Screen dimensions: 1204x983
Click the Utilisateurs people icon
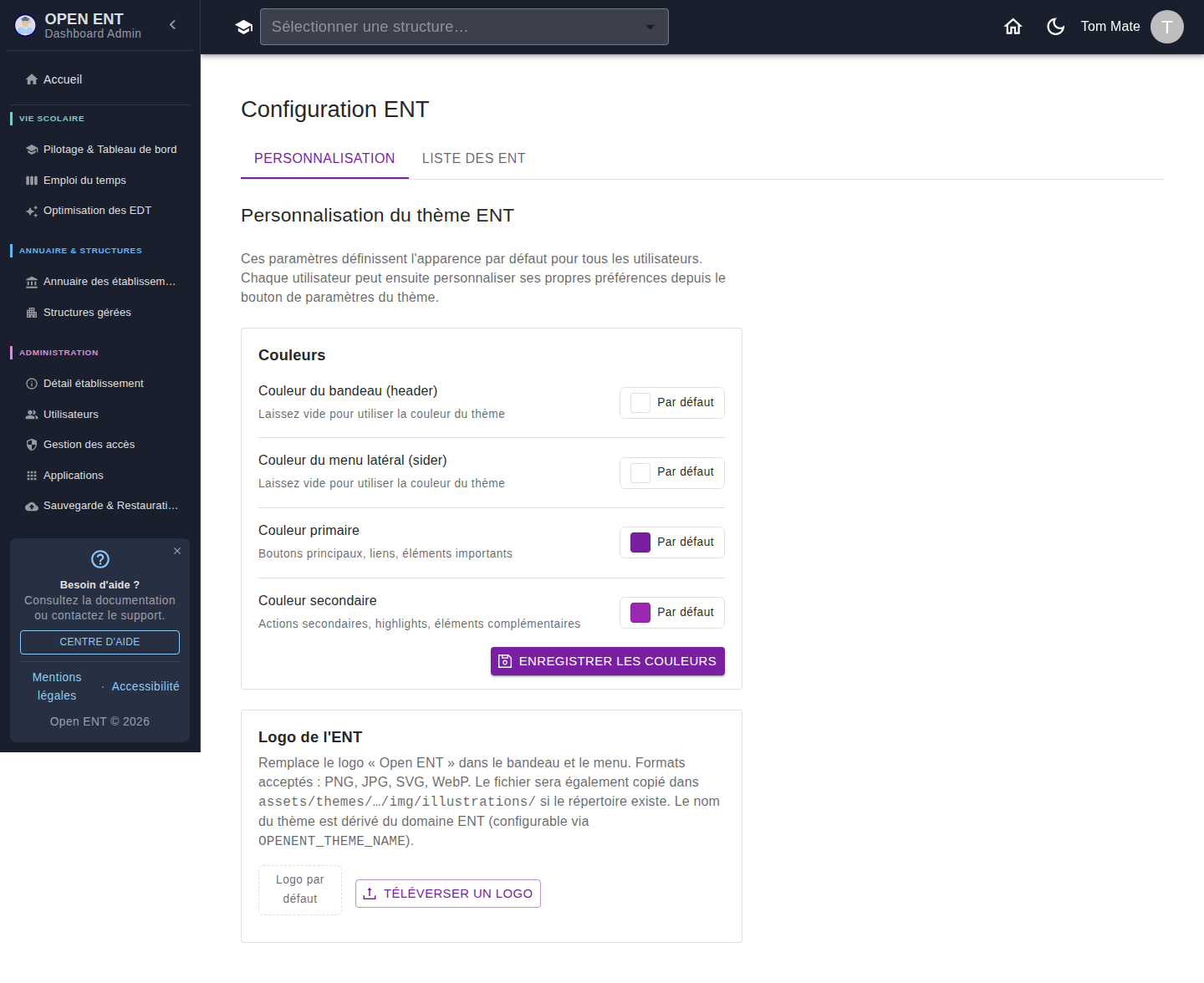pos(32,415)
